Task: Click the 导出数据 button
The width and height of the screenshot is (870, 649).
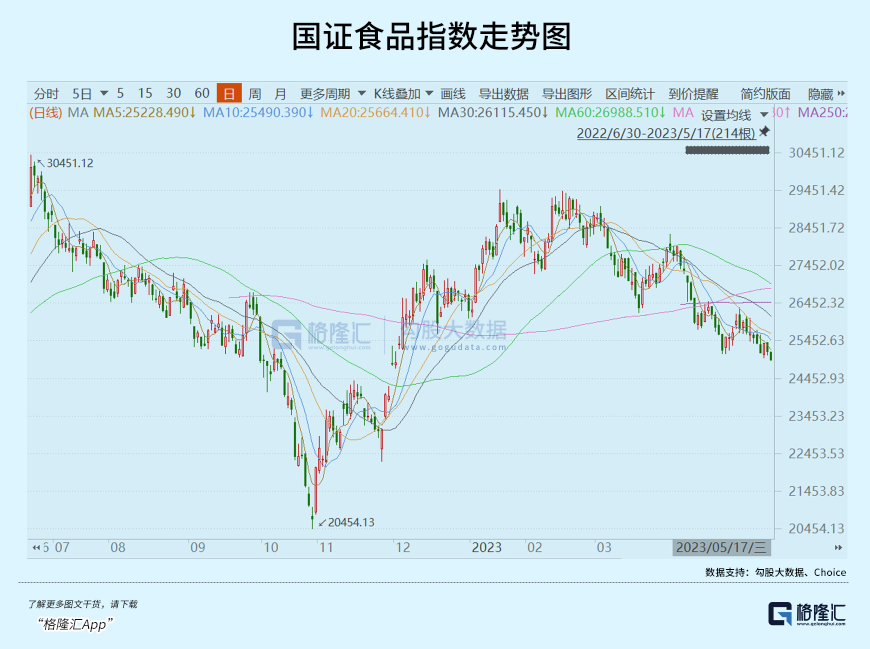Action: pyautogui.click(x=504, y=93)
